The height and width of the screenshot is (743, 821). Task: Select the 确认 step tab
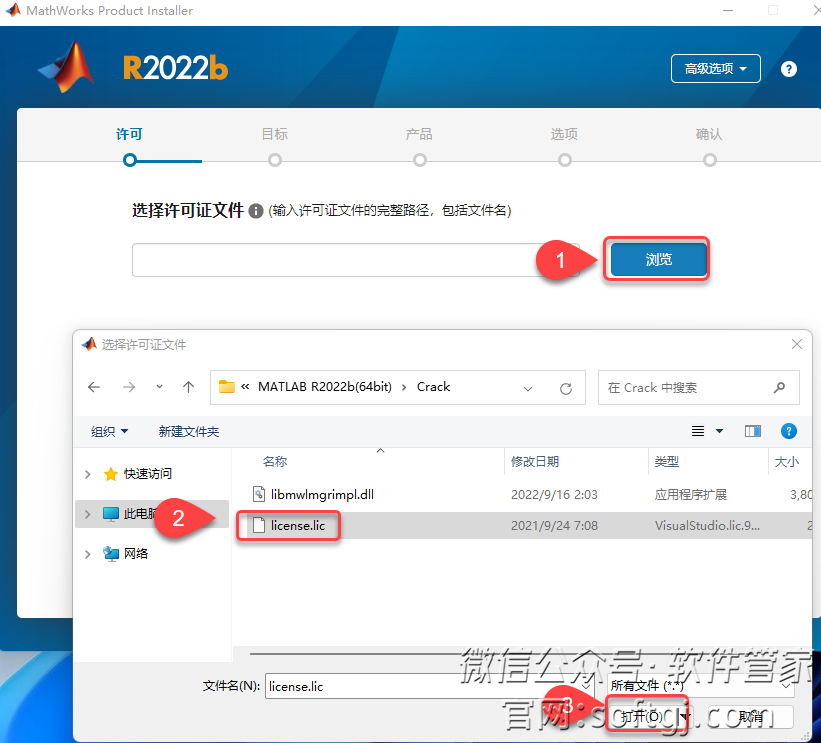(x=709, y=134)
